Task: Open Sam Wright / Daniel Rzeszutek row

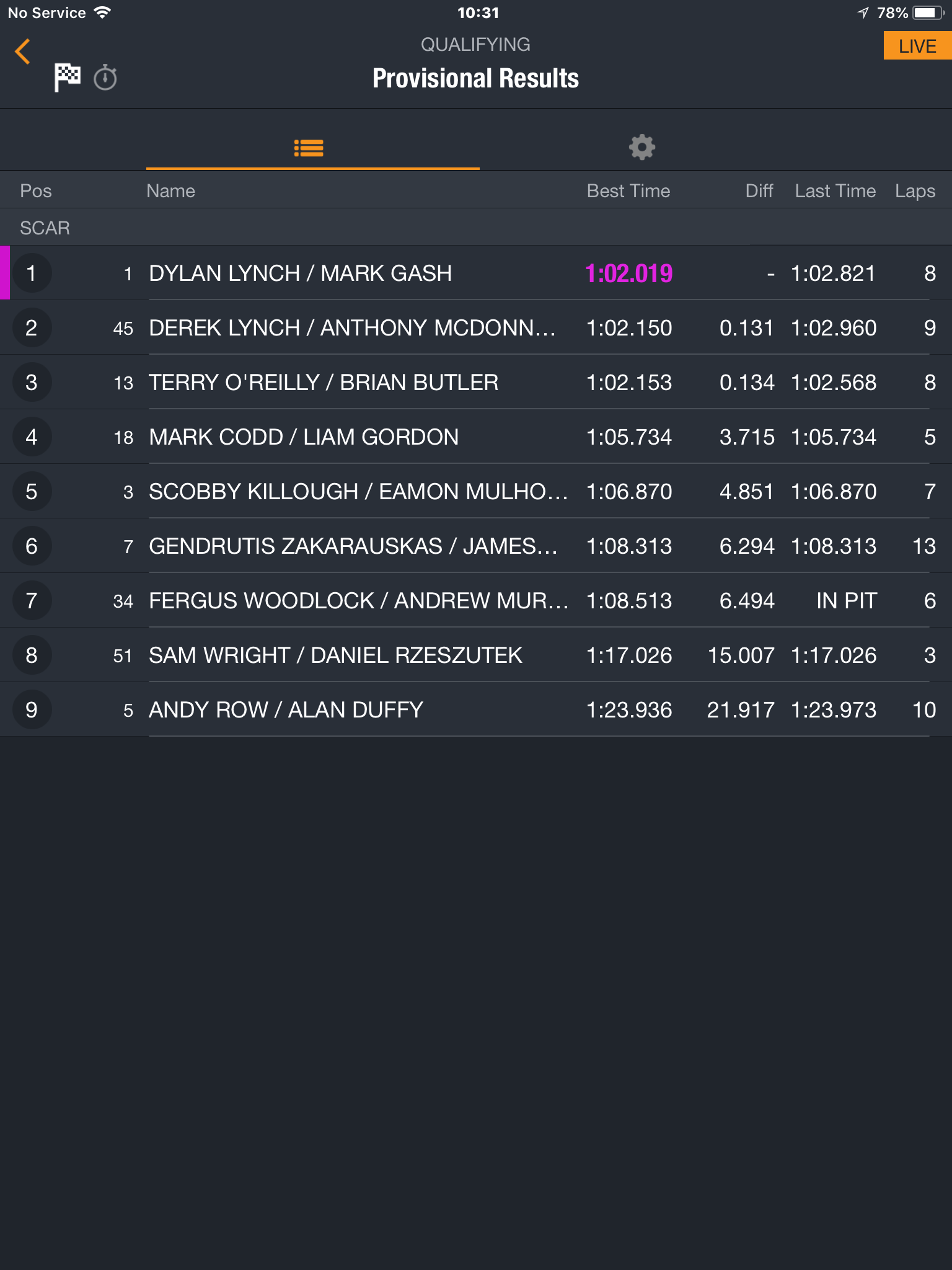Action: (x=476, y=655)
